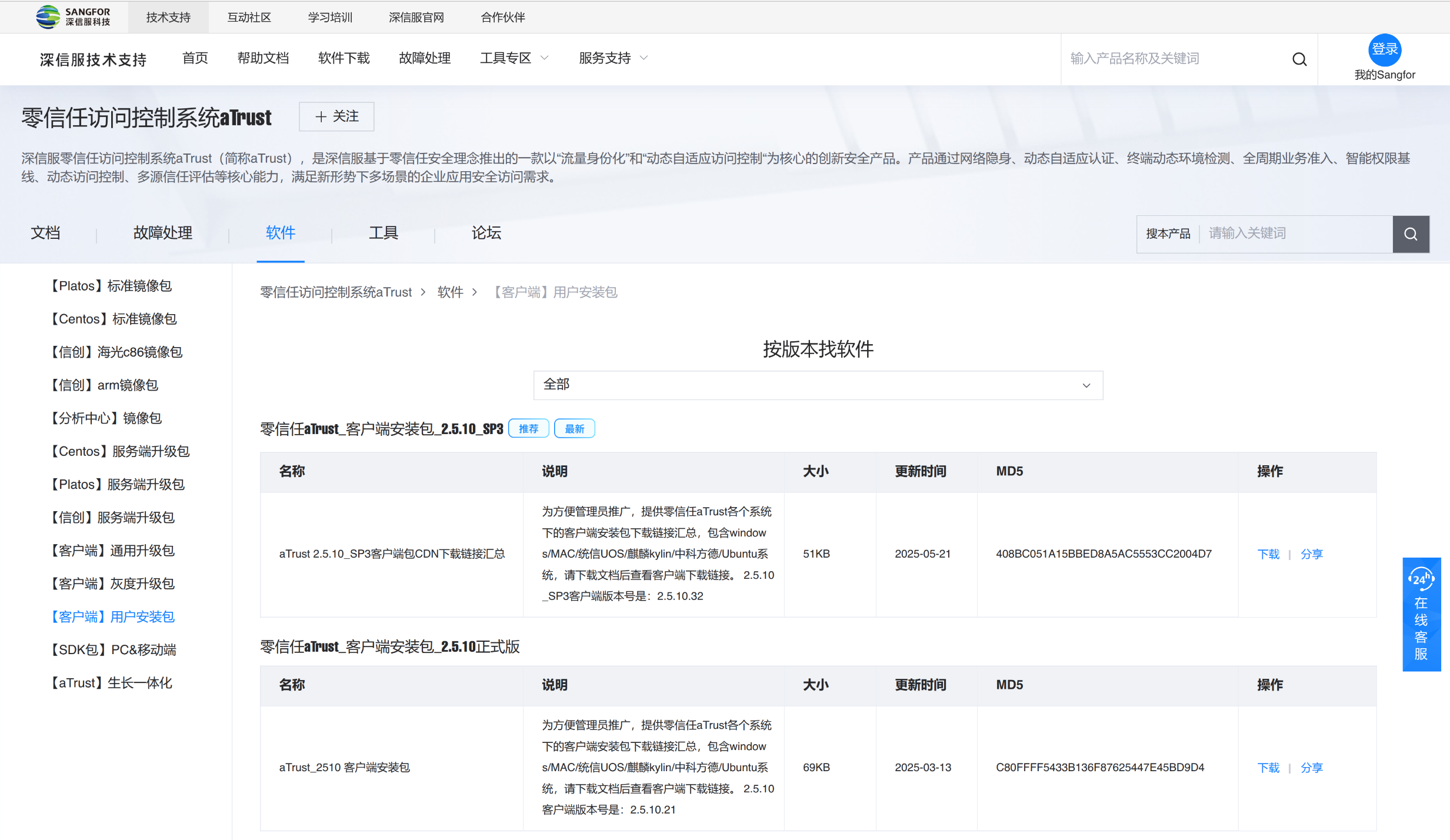The height and width of the screenshot is (840, 1450).
Task: Download aTrust_2510 客户端安装包
Action: coord(1268,768)
